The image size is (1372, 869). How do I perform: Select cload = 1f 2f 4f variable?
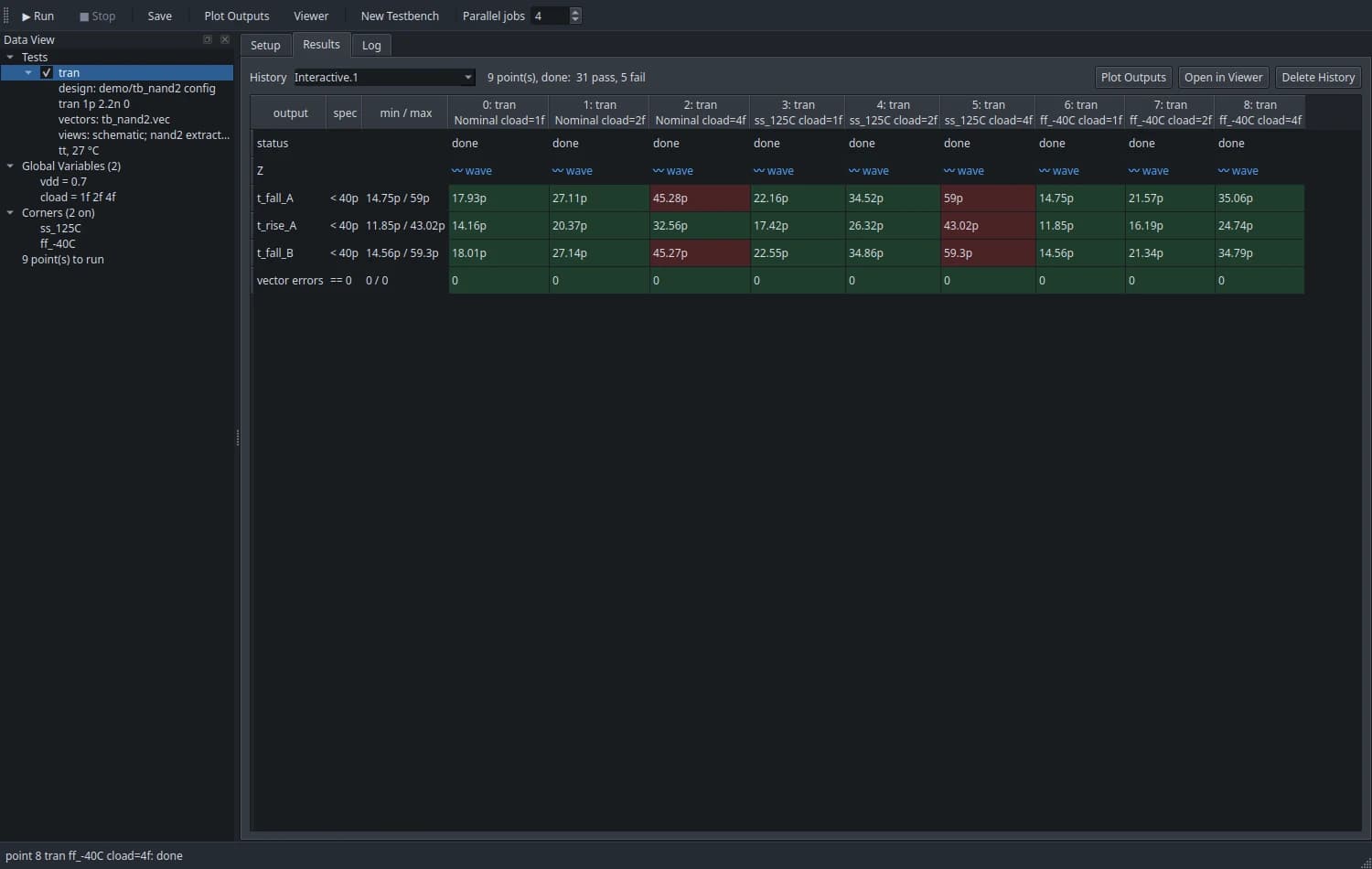(x=78, y=198)
